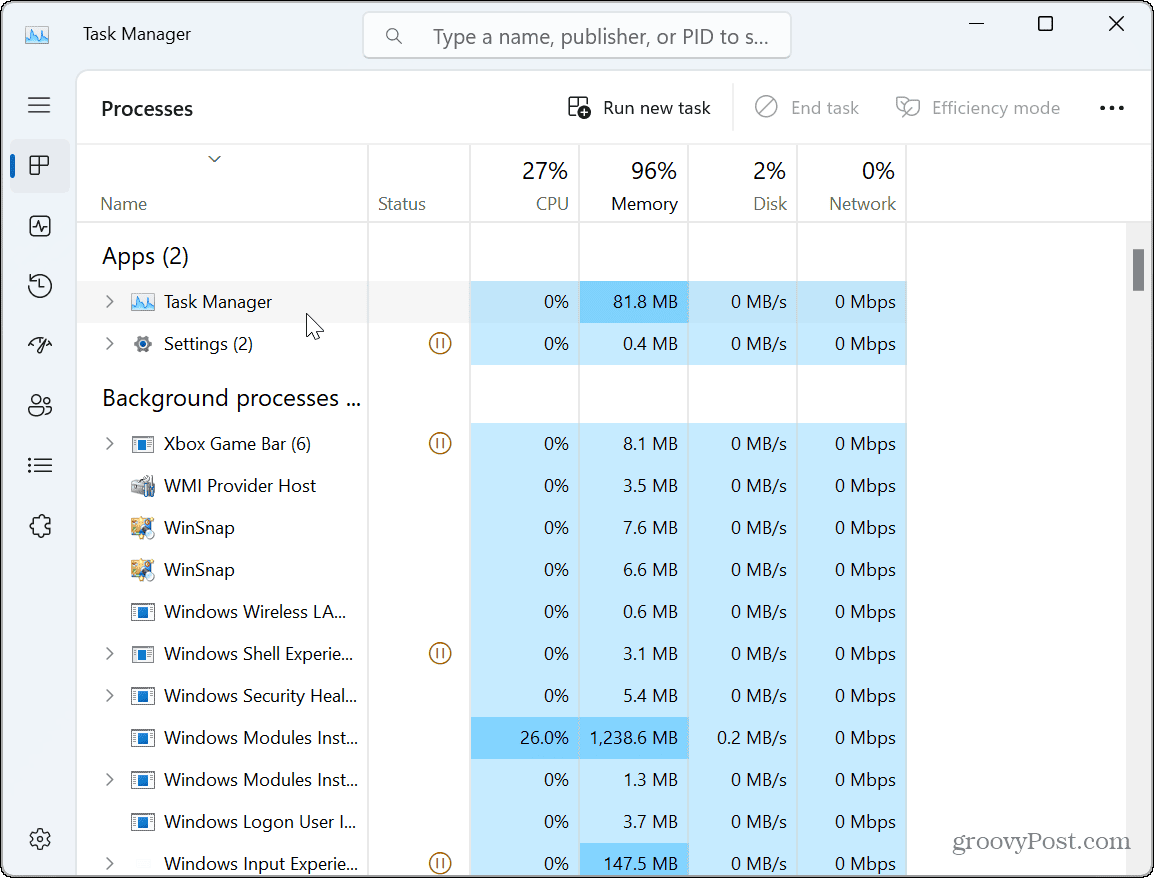Open the Startup apps sidebar icon

tap(40, 345)
